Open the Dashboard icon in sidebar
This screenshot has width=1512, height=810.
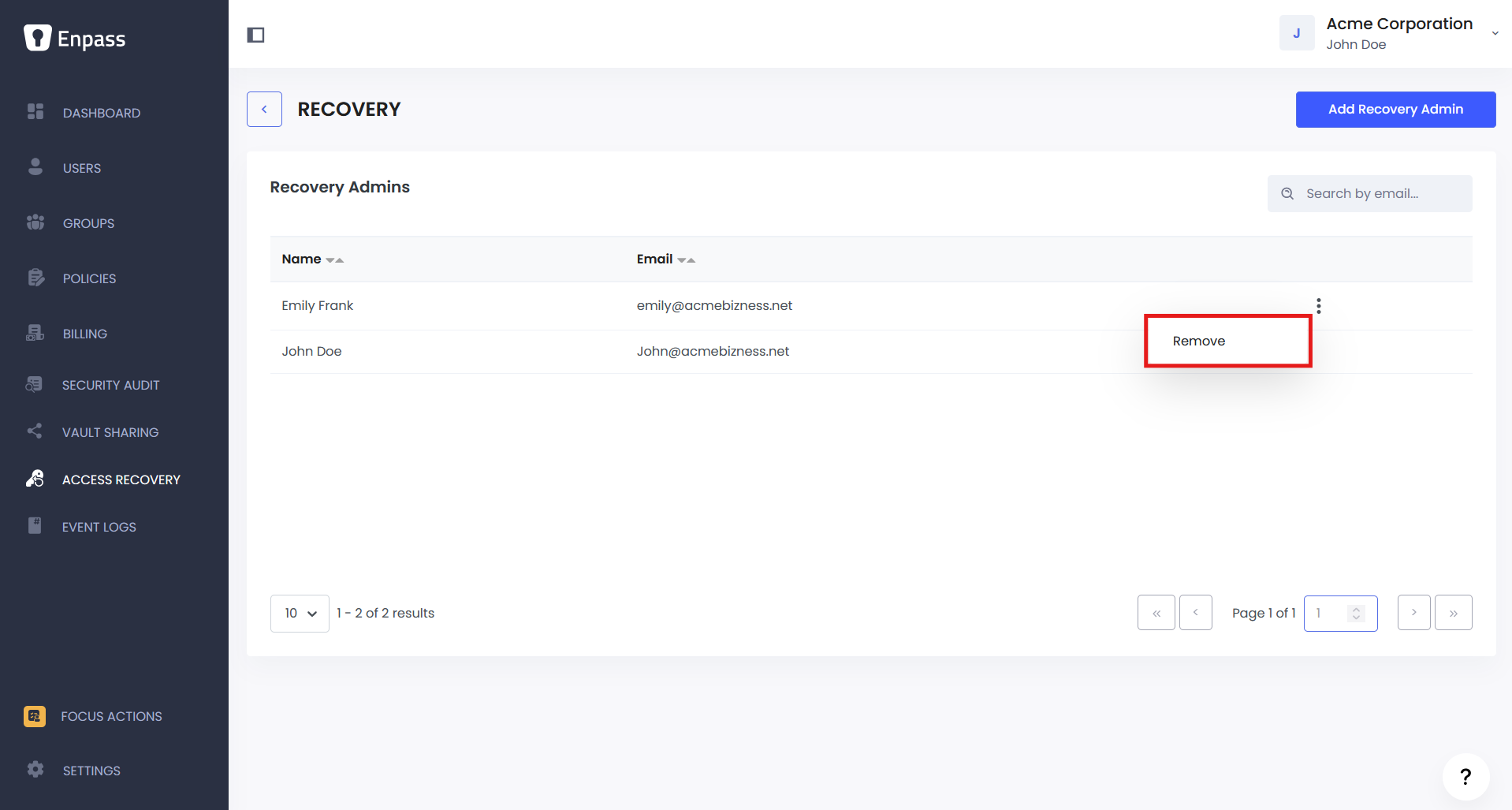click(35, 112)
